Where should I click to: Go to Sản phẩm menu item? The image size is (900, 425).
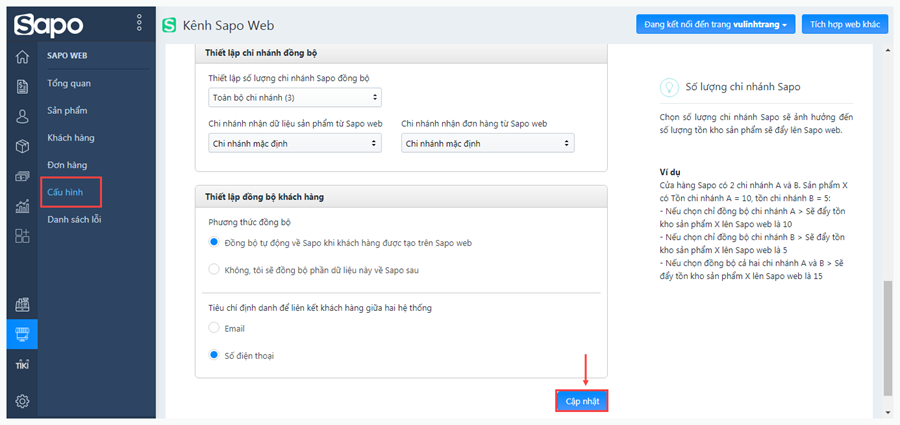pyautogui.click(x=67, y=110)
